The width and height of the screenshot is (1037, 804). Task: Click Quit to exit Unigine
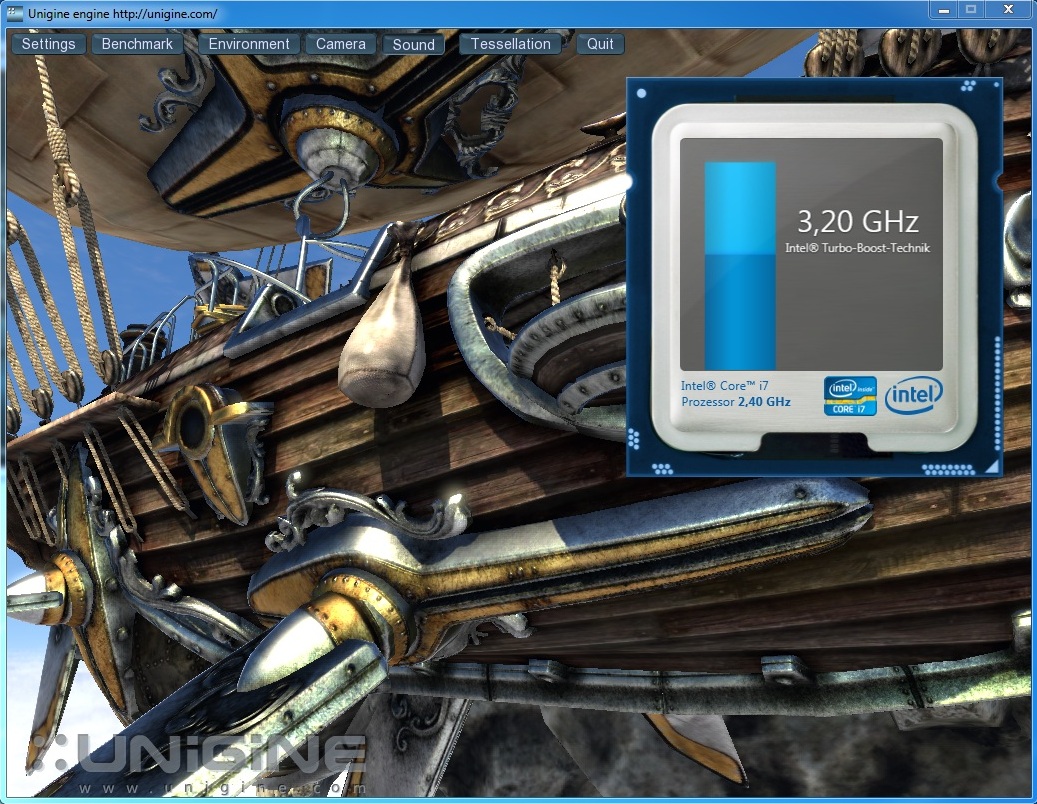pyautogui.click(x=600, y=44)
